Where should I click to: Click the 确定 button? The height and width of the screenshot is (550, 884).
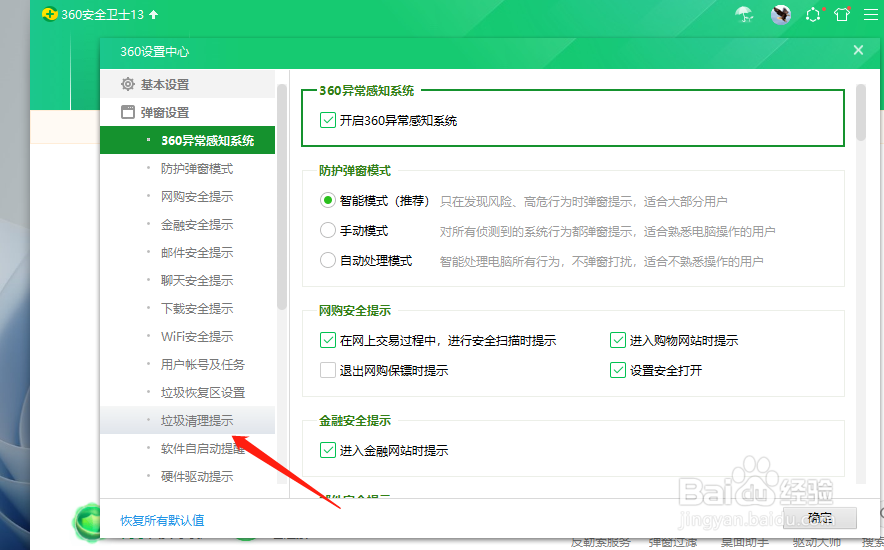820,517
